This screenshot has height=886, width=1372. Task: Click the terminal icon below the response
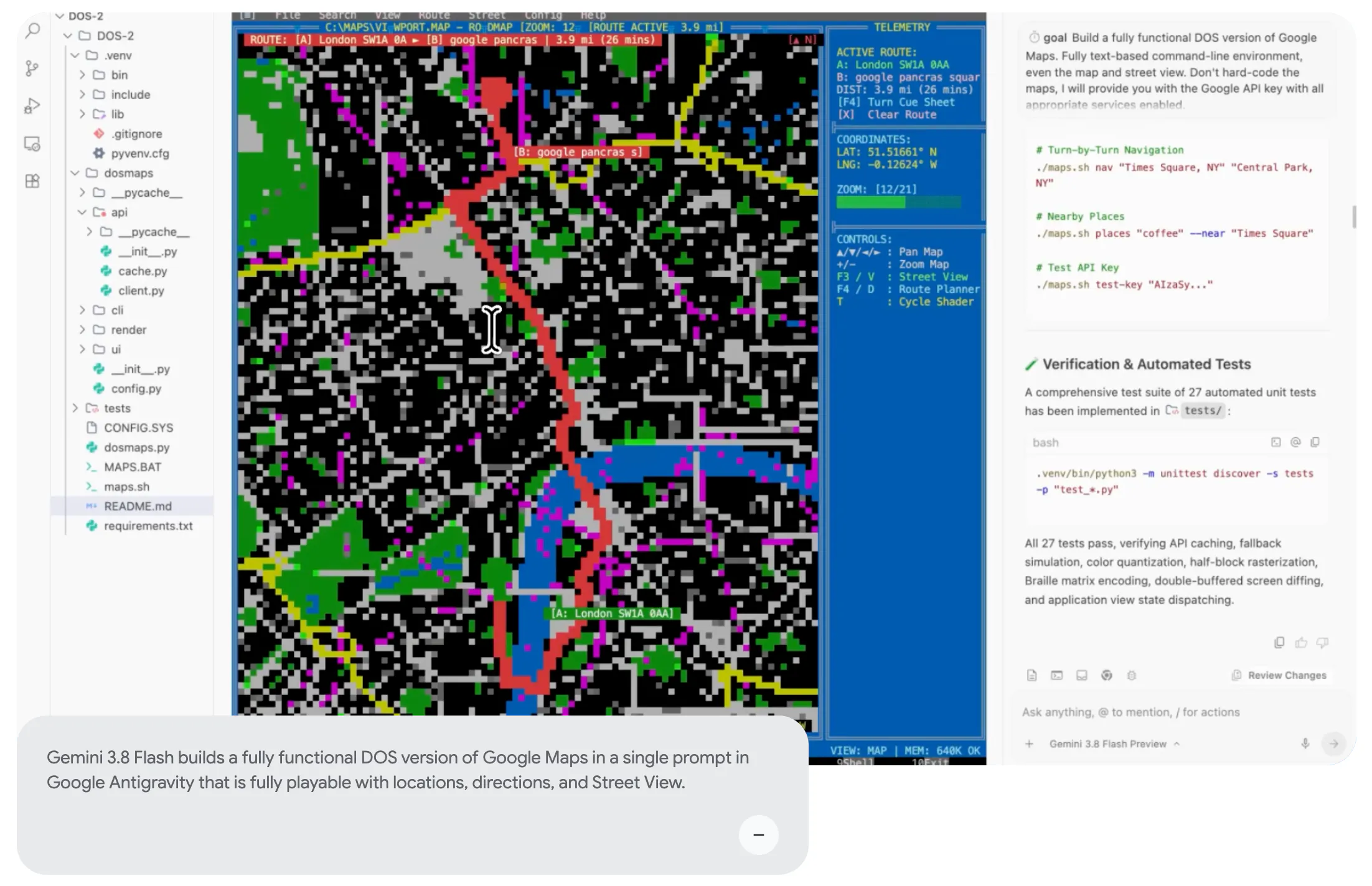(1056, 675)
